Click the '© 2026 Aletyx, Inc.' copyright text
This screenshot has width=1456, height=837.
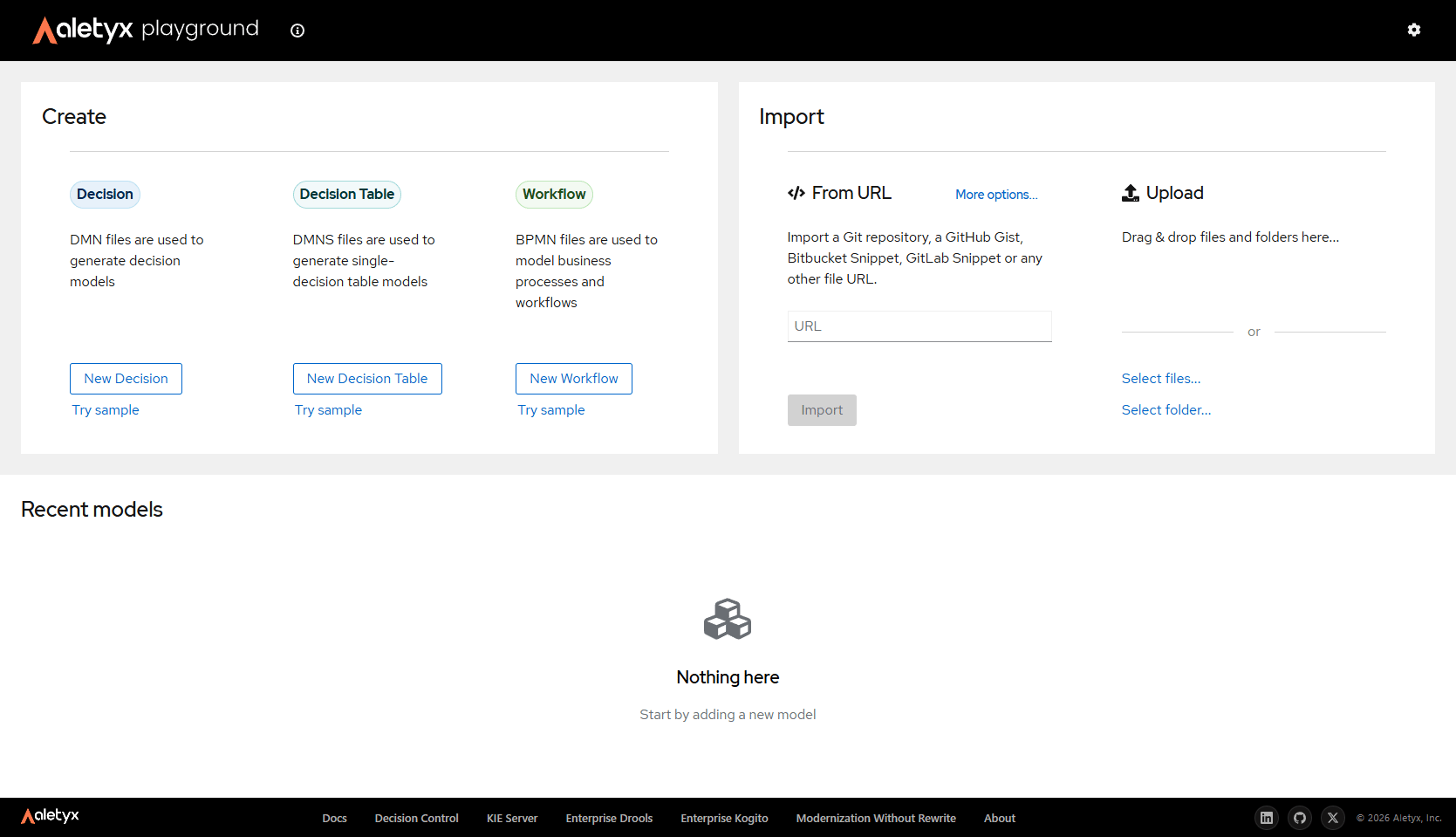coord(1398,818)
